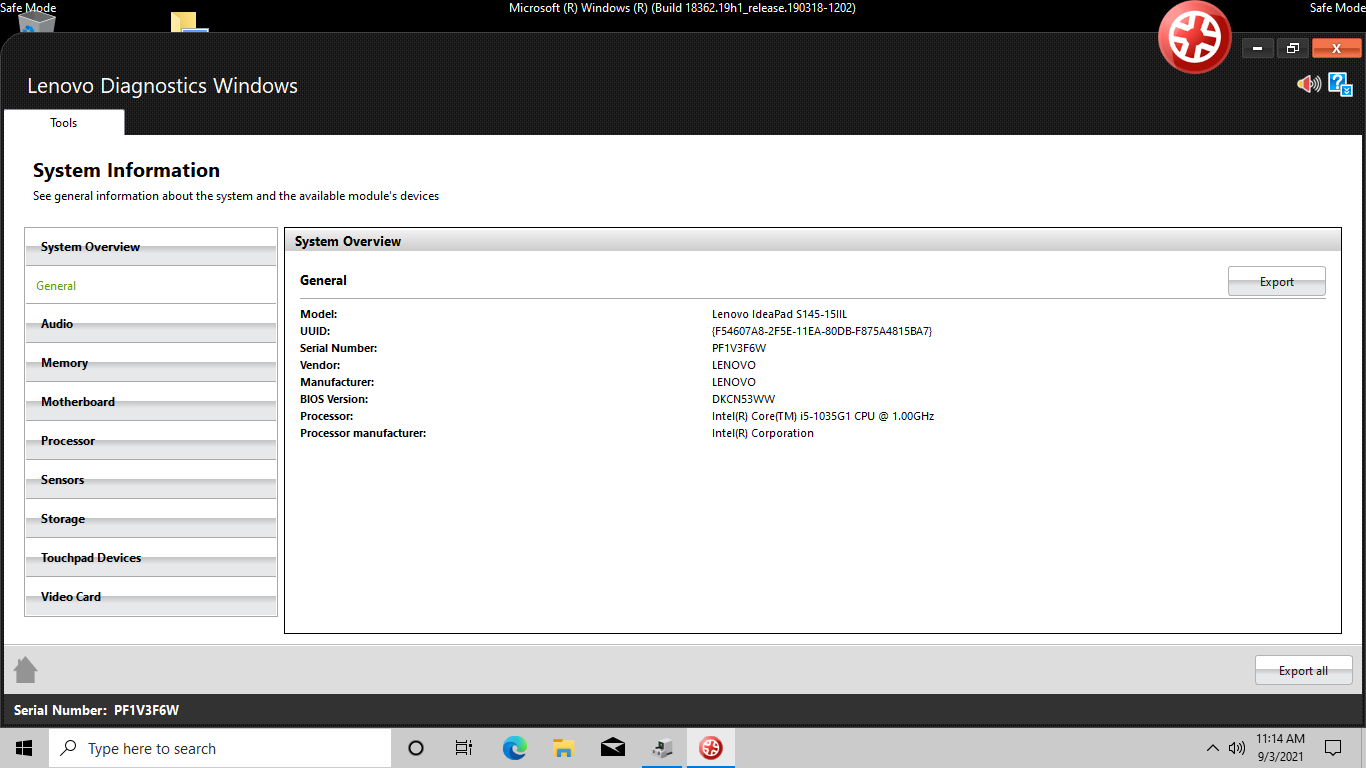
Task: Click the Export all button
Action: (x=1304, y=671)
